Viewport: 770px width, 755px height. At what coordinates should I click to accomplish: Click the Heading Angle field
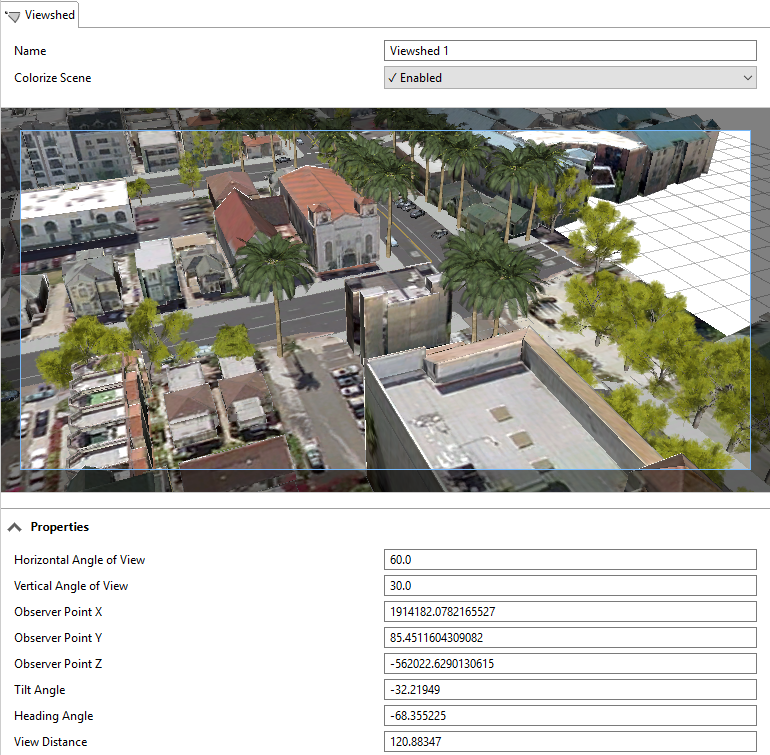pos(570,716)
